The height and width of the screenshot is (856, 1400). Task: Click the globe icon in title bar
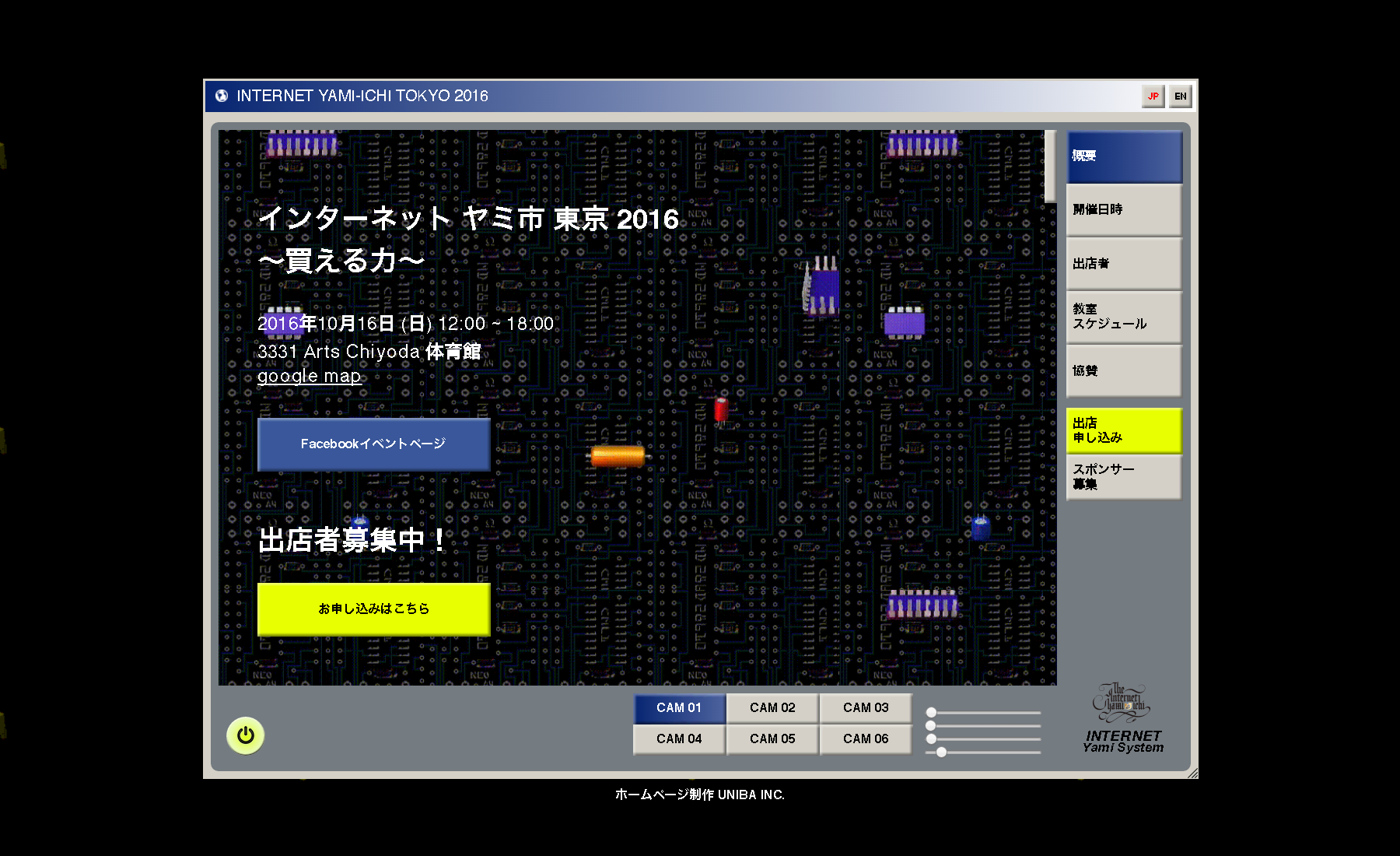(x=222, y=96)
